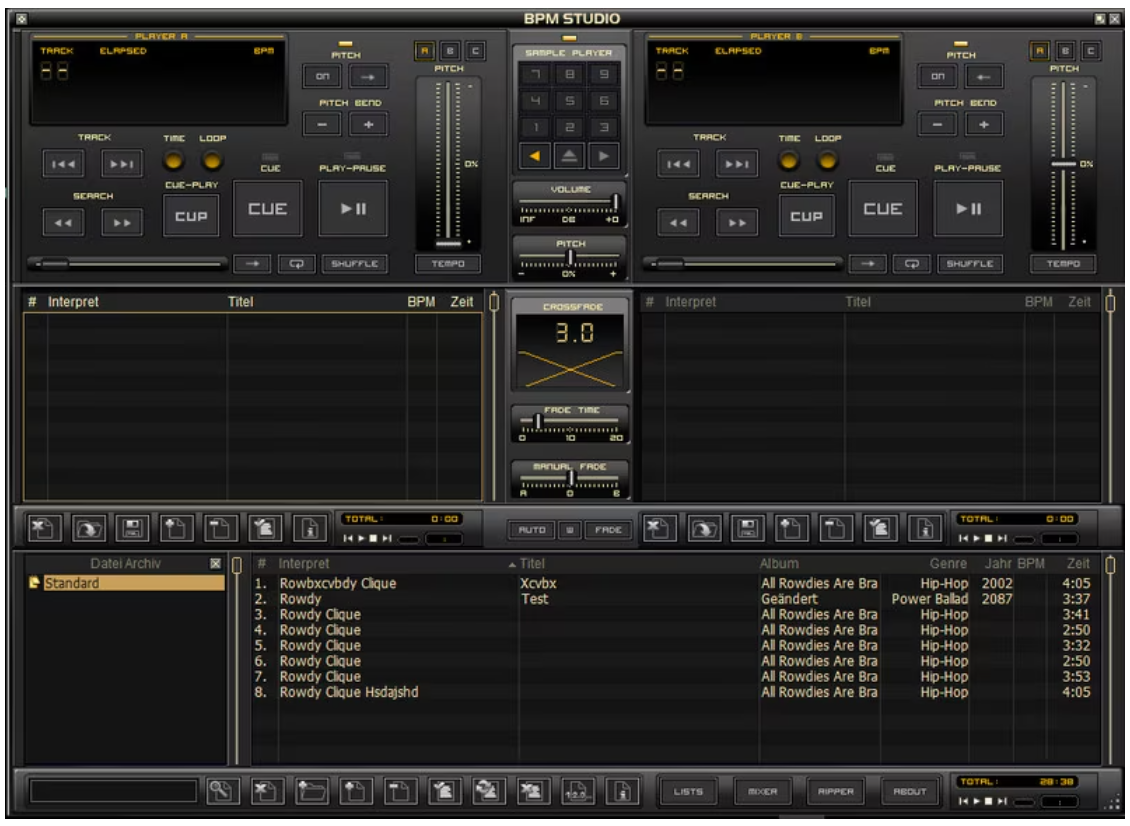Skip to previous track on Player A

pyautogui.click(x=63, y=164)
